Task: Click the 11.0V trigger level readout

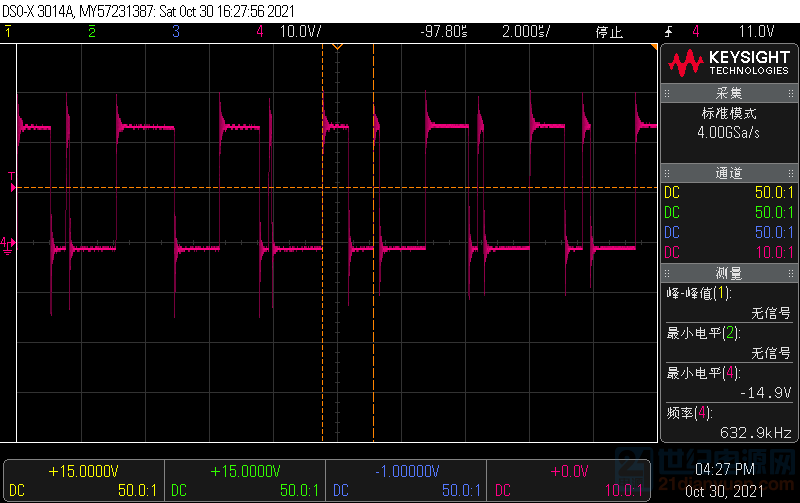Action: (756, 32)
